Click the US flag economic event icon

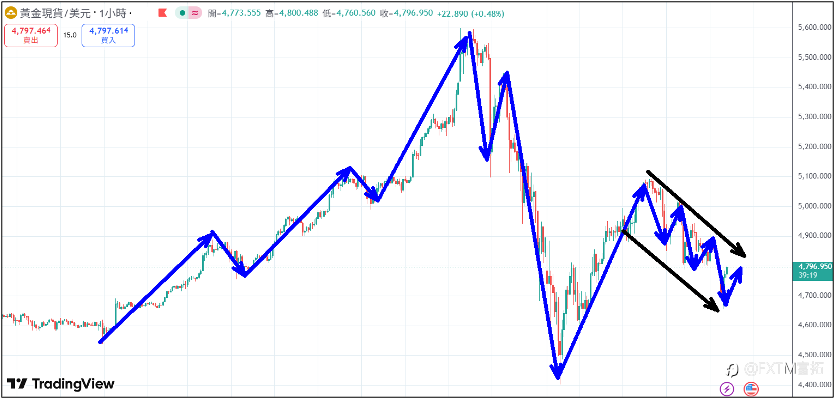pos(750,388)
